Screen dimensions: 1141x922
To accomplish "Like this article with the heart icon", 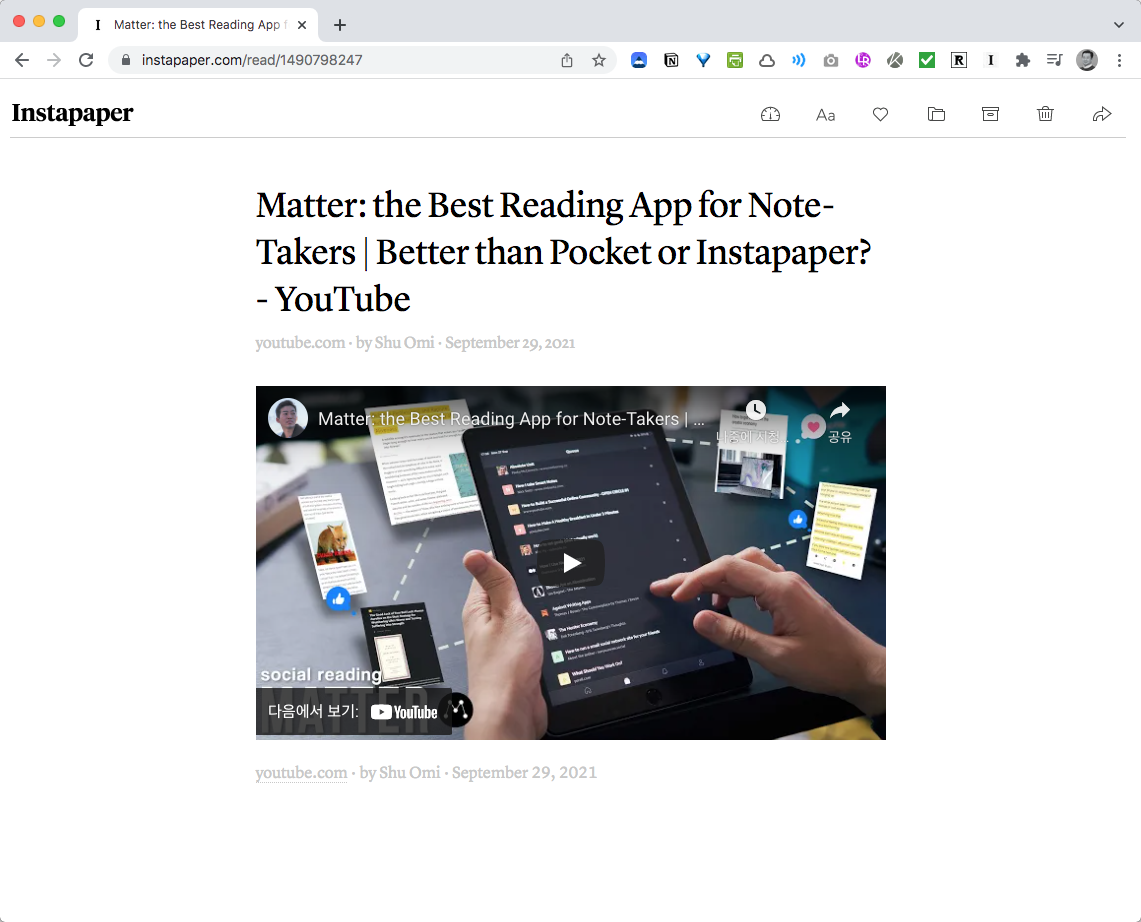I will pos(880,114).
